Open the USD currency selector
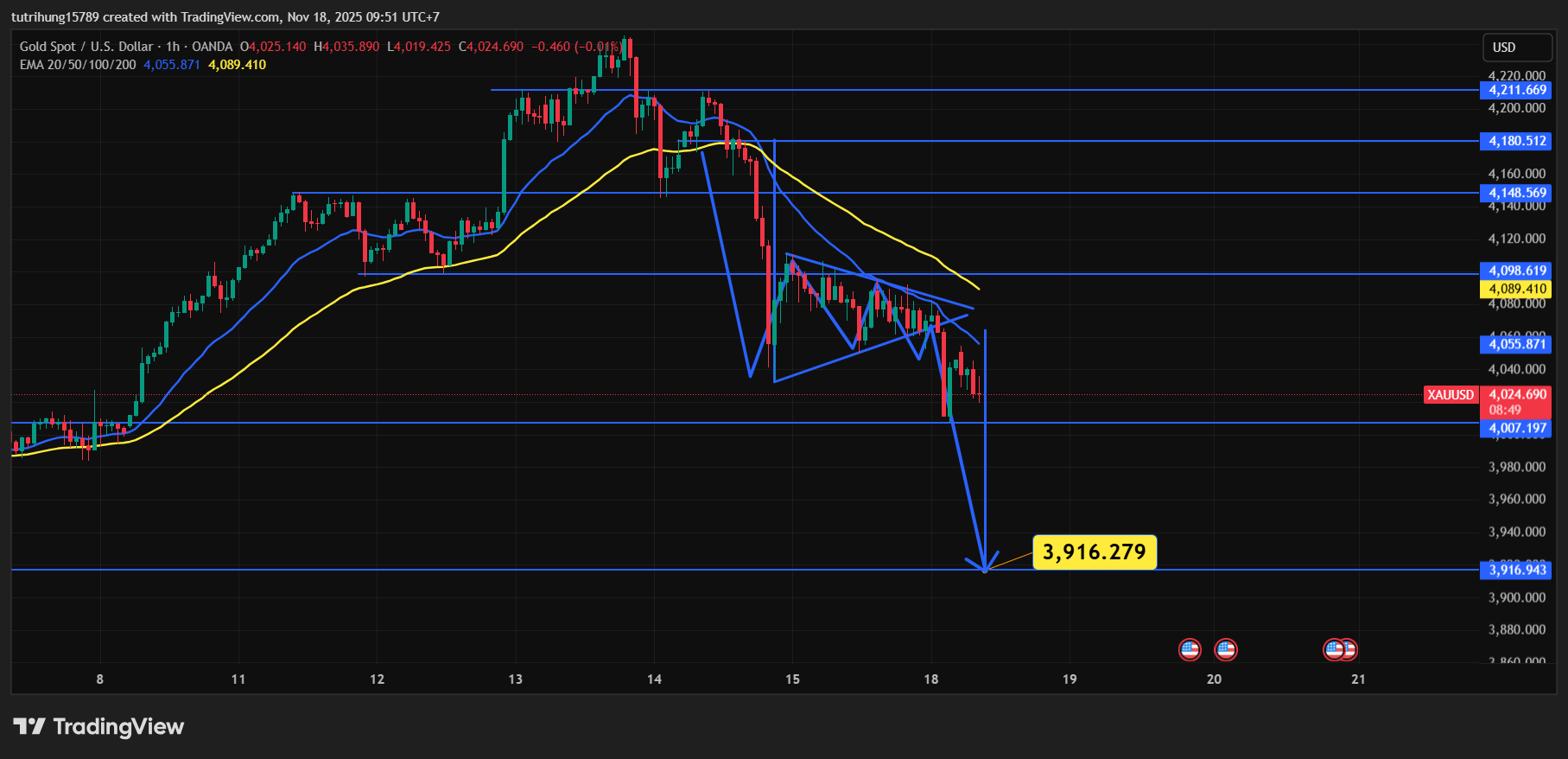This screenshot has height=759, width=1568. [x=1504, y=48]
